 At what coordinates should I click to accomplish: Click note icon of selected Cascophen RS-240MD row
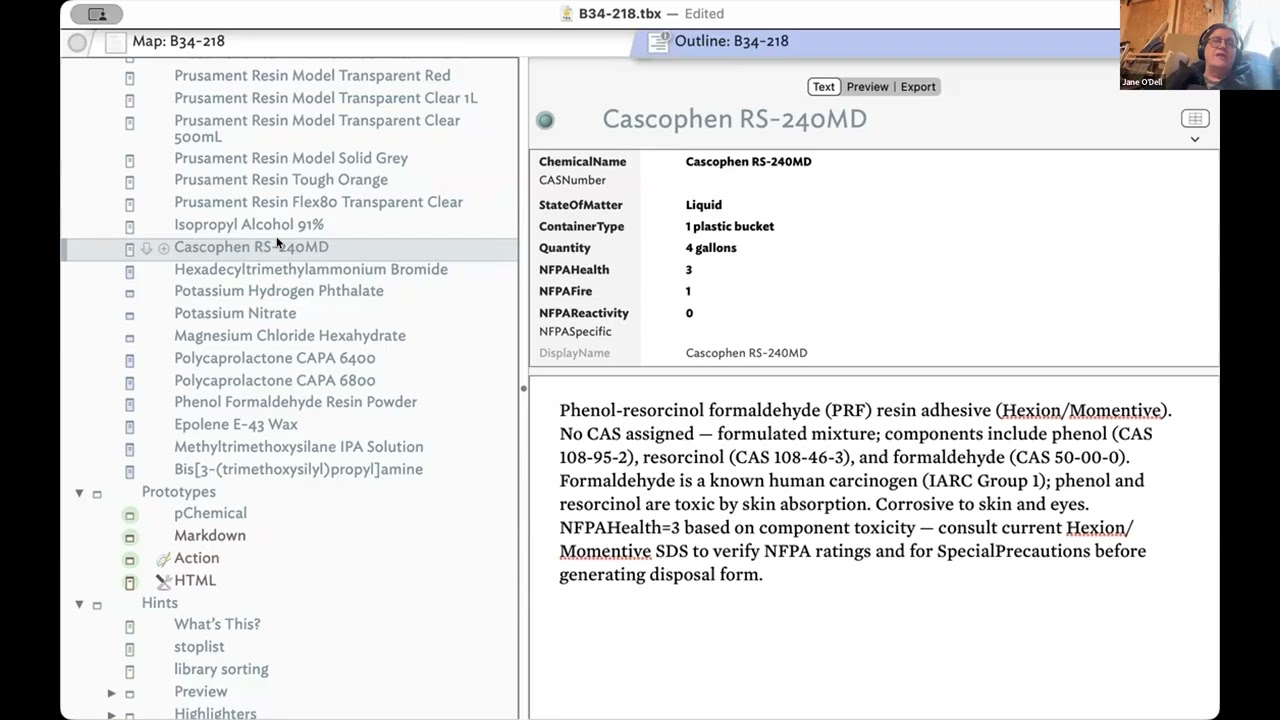click(x=129, y=248)
